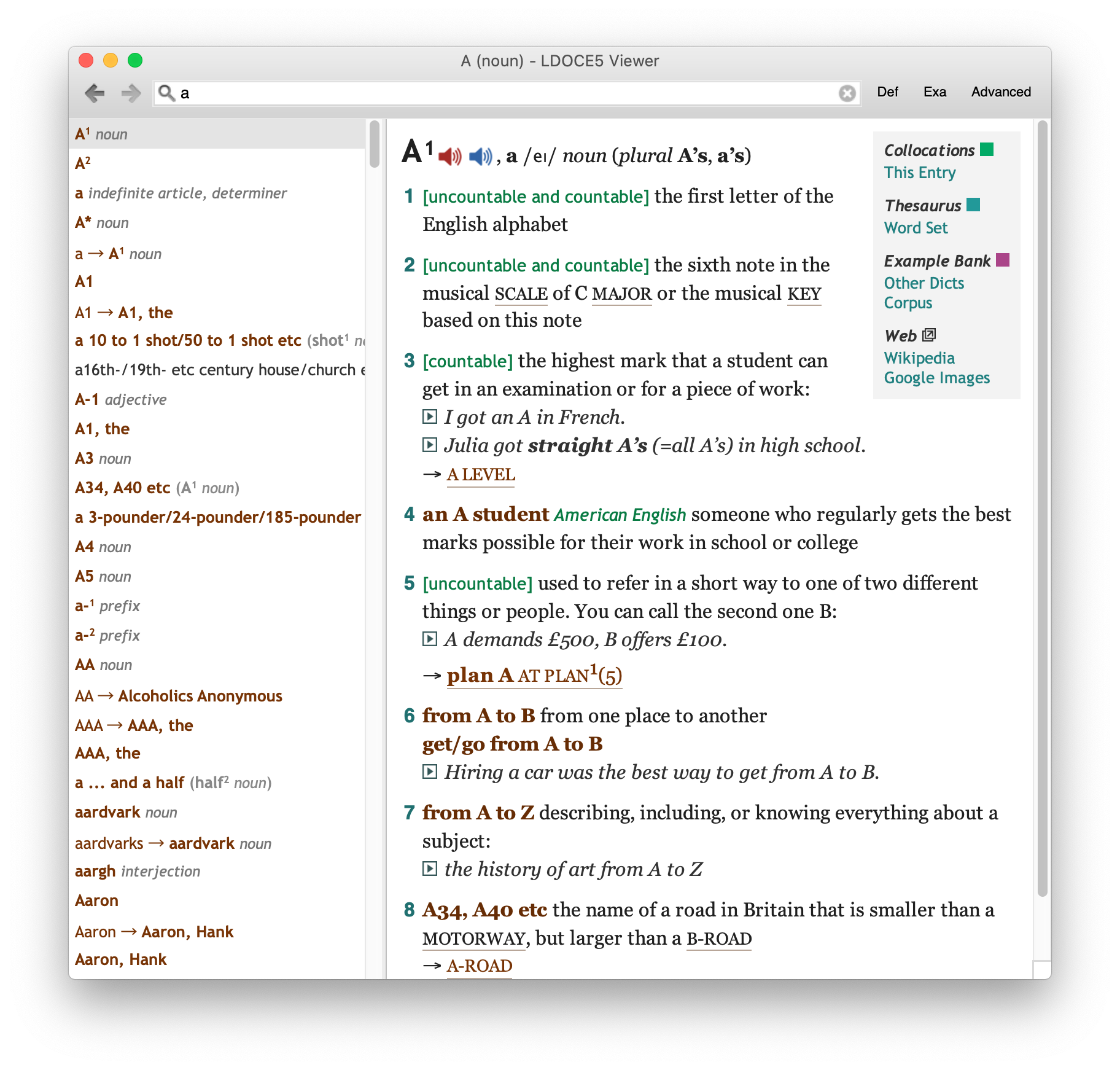Select the 'A* noun' entry
Image resolution: width=1120 pixels, height=1070 pixels.
click(217, 222)
